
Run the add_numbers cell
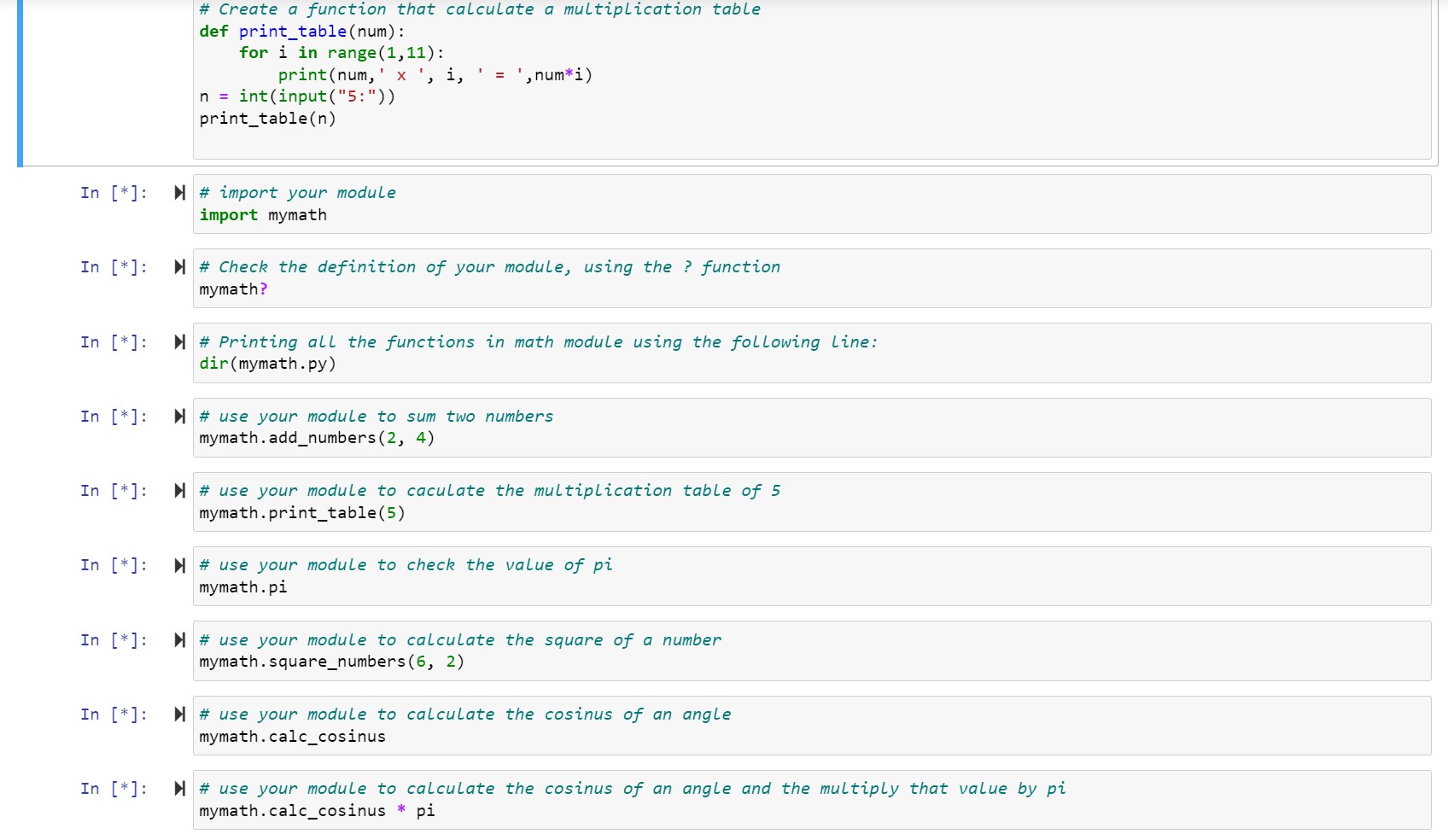pos(179,417)
